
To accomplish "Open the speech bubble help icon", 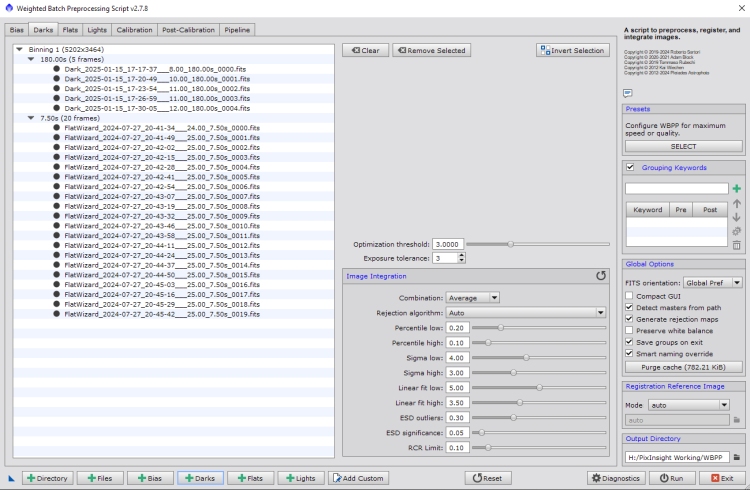I will [x=628, y=92].
